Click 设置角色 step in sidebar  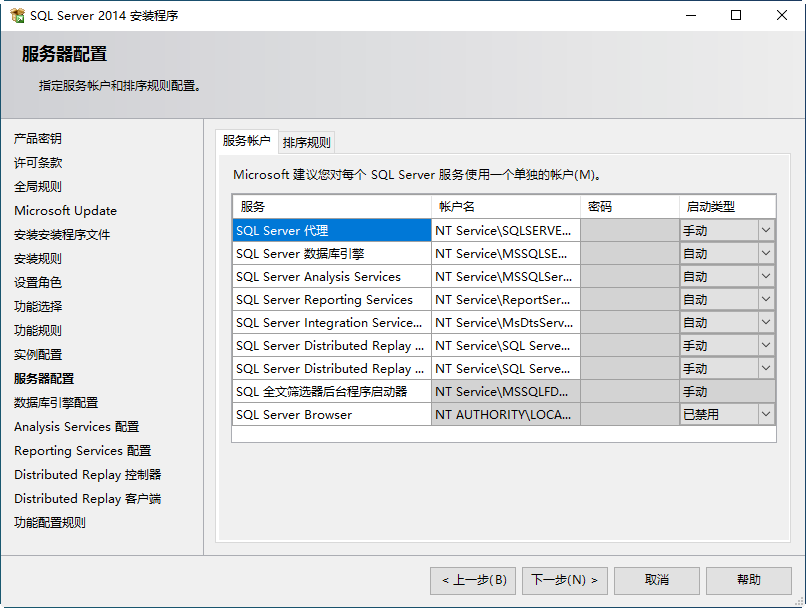click(38, 282)
